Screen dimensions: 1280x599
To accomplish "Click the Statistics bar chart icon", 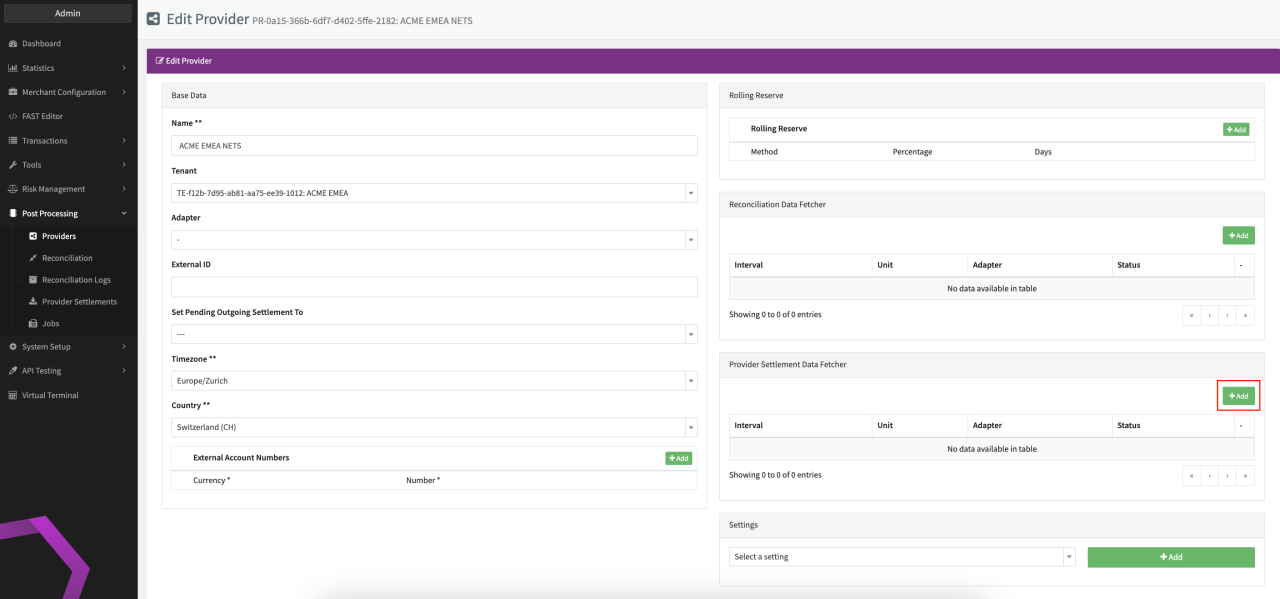I will point(13,68).
